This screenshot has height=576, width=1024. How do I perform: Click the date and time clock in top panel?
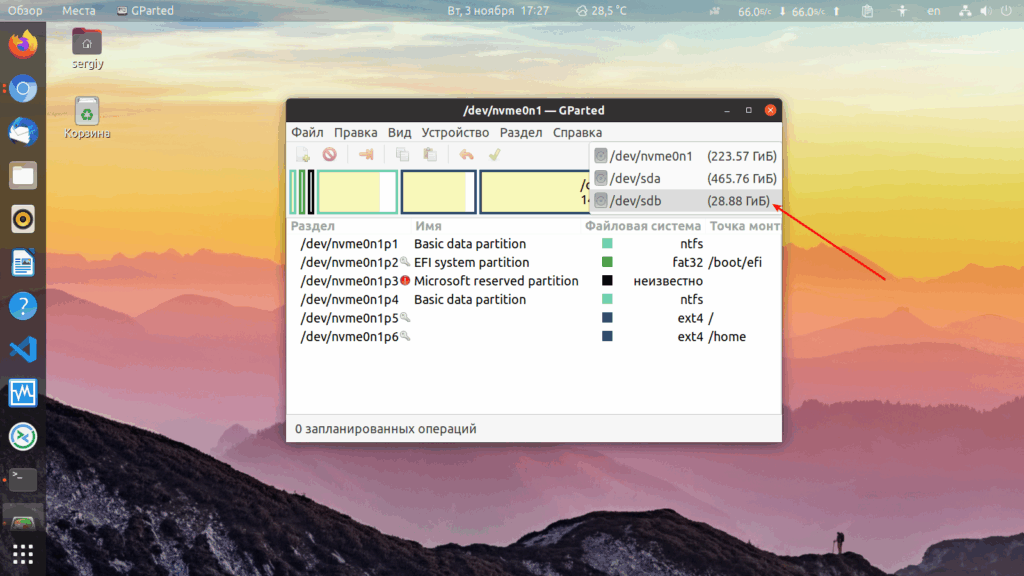click(498, 10)
